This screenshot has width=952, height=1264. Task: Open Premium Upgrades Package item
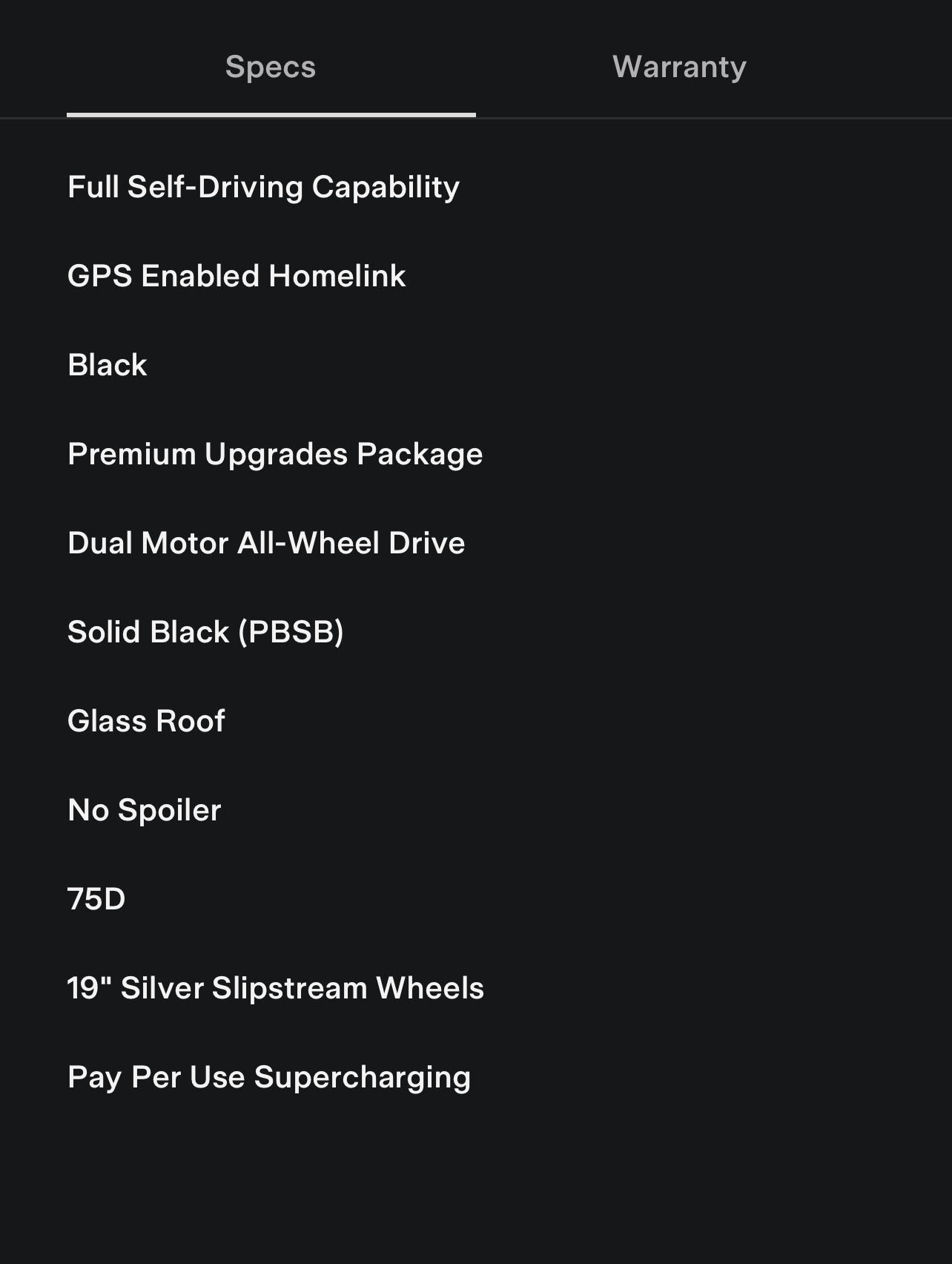(x=275, y=454)
